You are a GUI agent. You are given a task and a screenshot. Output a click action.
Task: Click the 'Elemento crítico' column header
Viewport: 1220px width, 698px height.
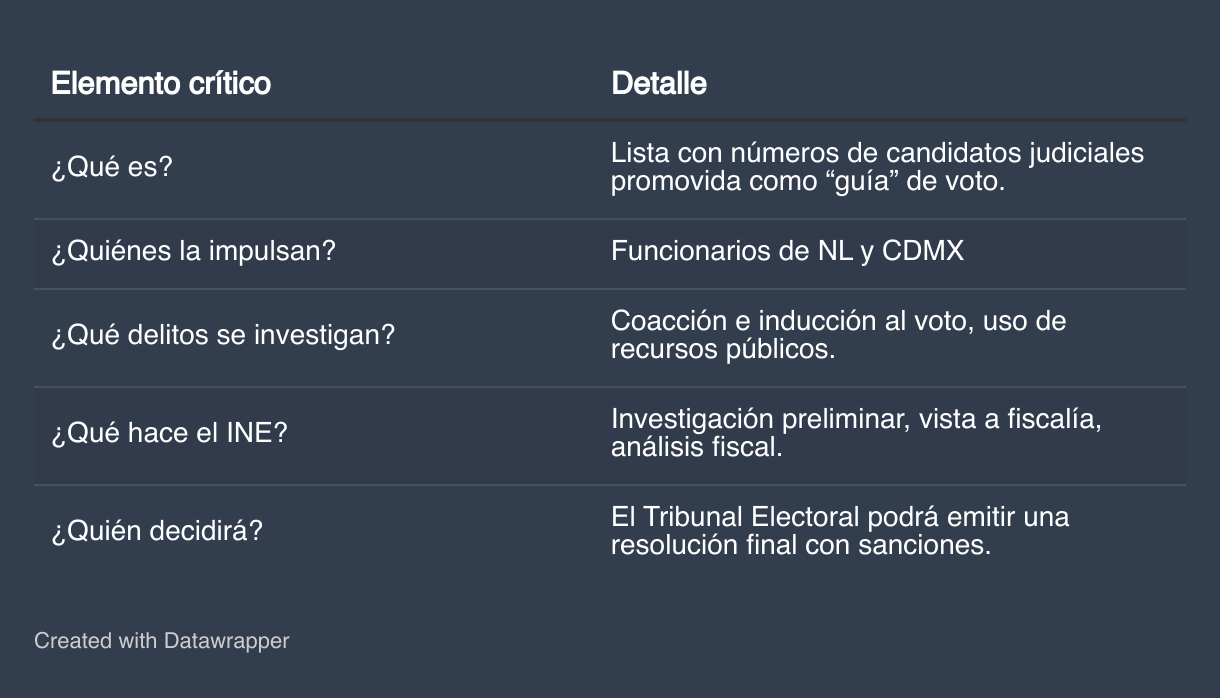click(161, 83)
